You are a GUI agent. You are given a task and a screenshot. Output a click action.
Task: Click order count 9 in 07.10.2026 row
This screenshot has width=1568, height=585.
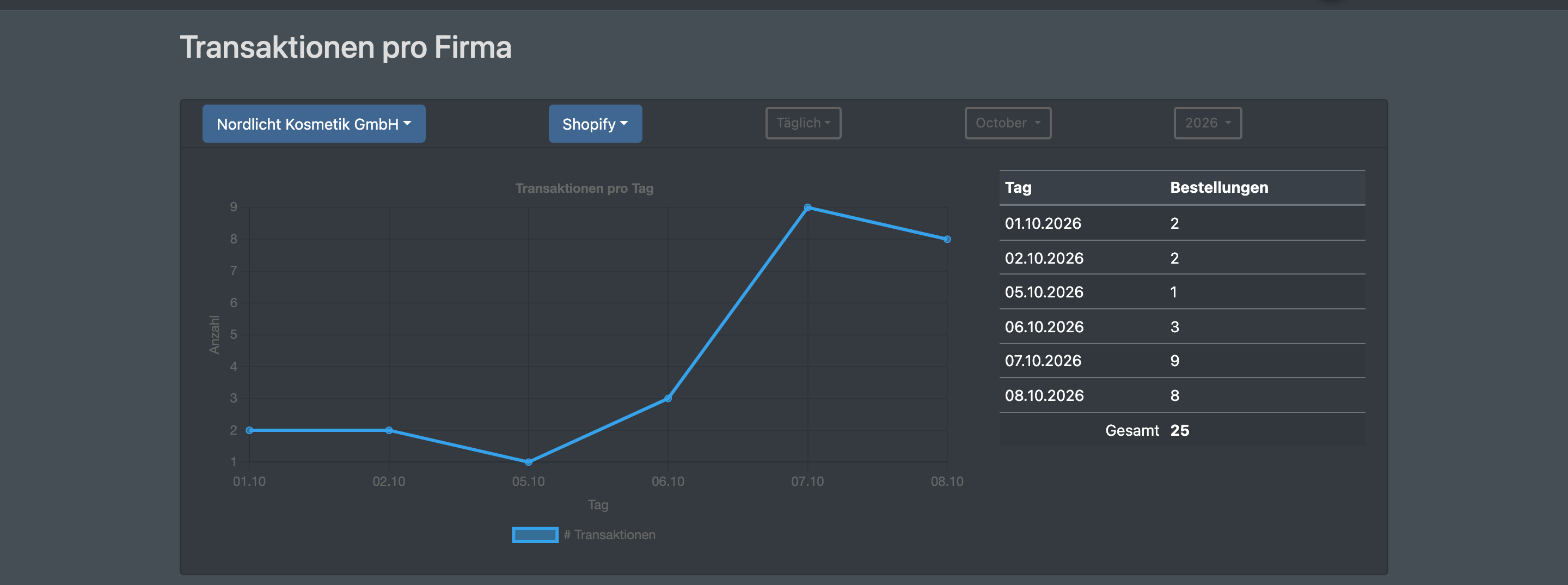[1175, 361]
